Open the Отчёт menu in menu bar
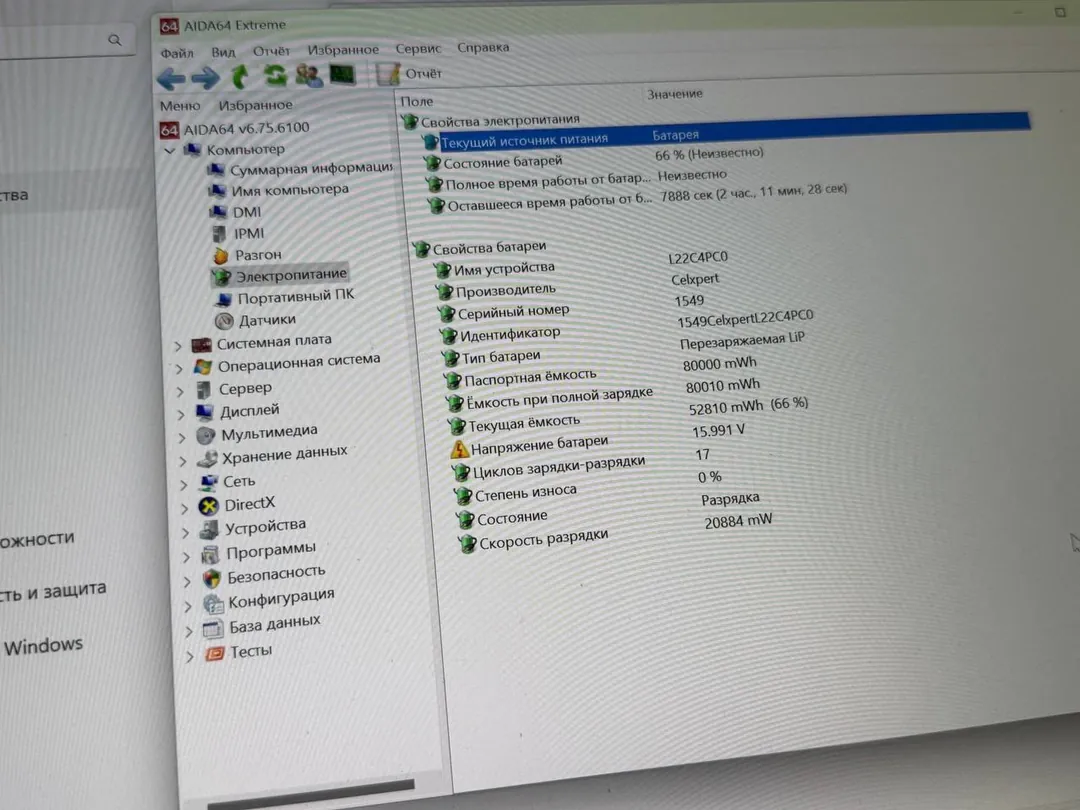The width and height of the screenshot is (1080, 810). pyautogui.click(x=271, y=51)
